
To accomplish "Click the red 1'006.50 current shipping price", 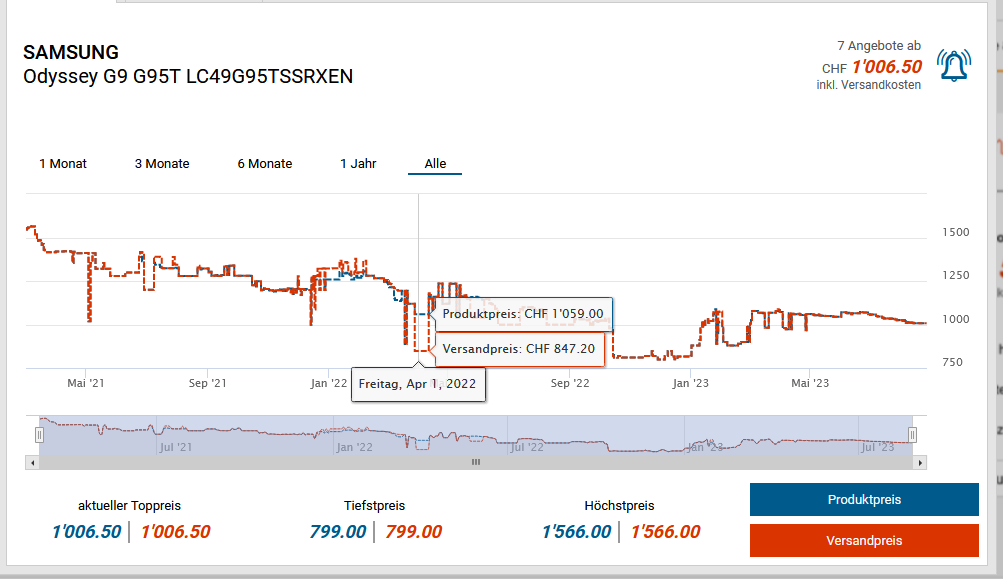I will point(175,532).
